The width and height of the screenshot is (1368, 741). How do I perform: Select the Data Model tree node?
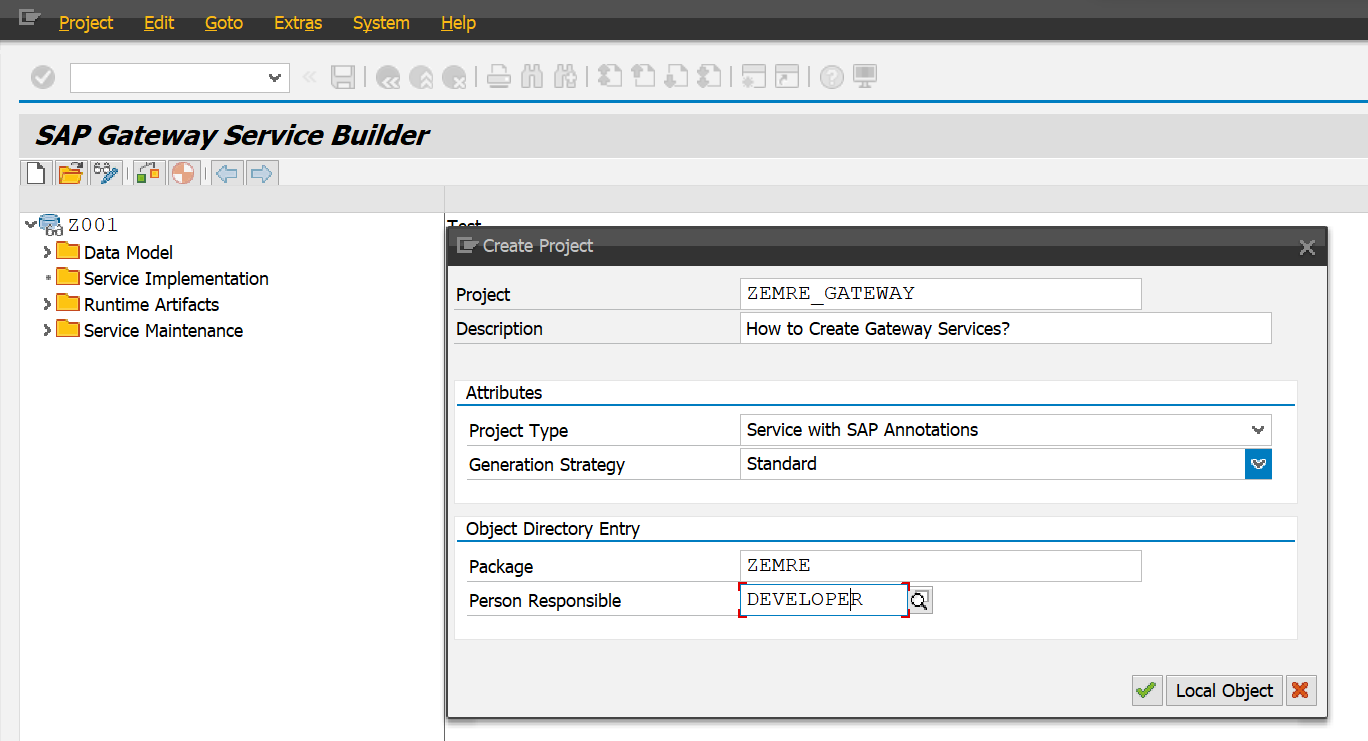128,252
